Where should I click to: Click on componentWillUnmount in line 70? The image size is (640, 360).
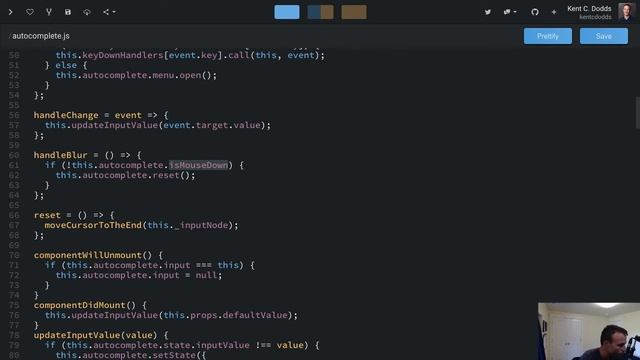(x=87, y=255)
